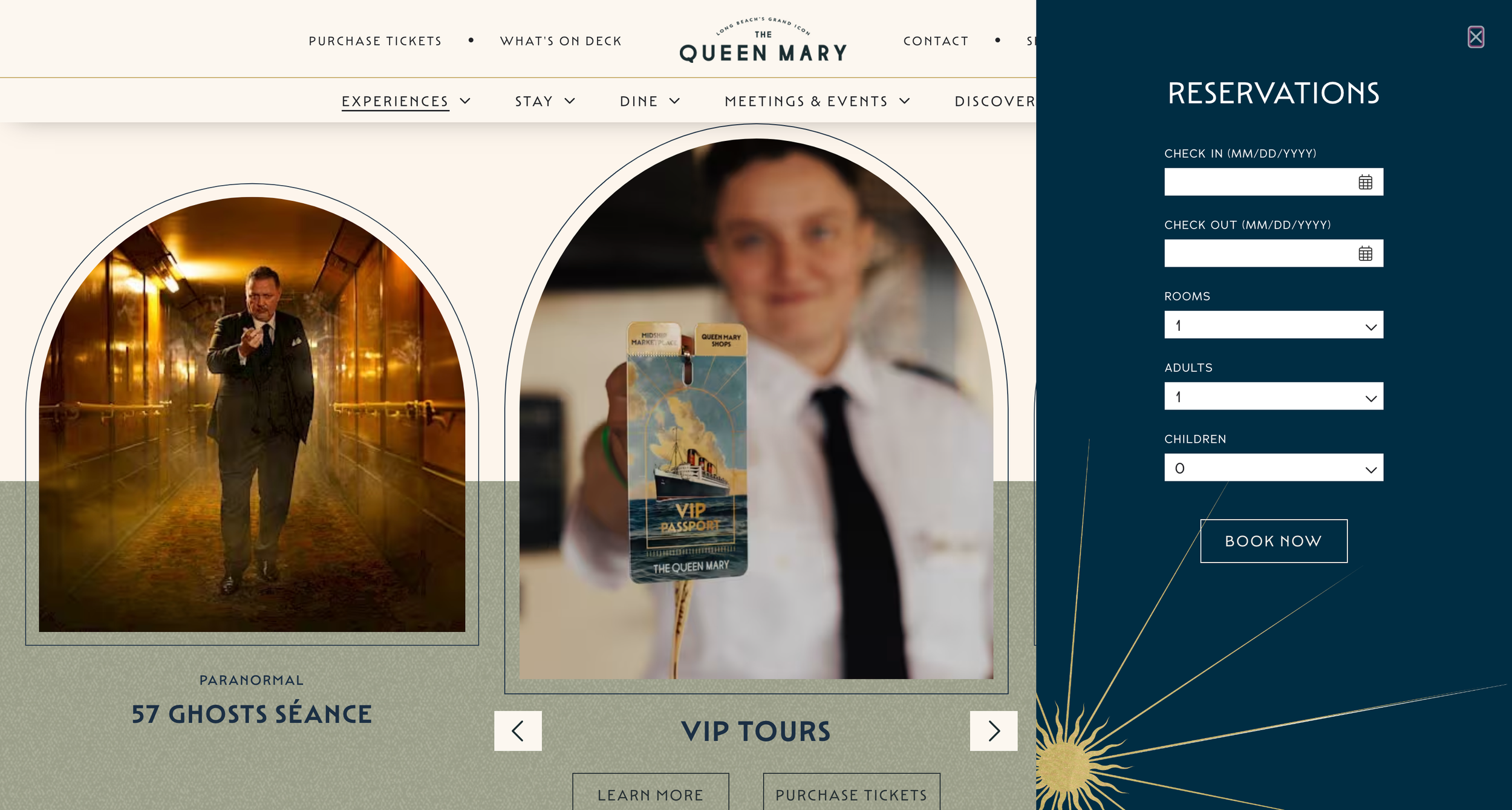The image size is (1512, 810).
Task: Expand Meetings & Events chevron
Action: coord(905,101)
